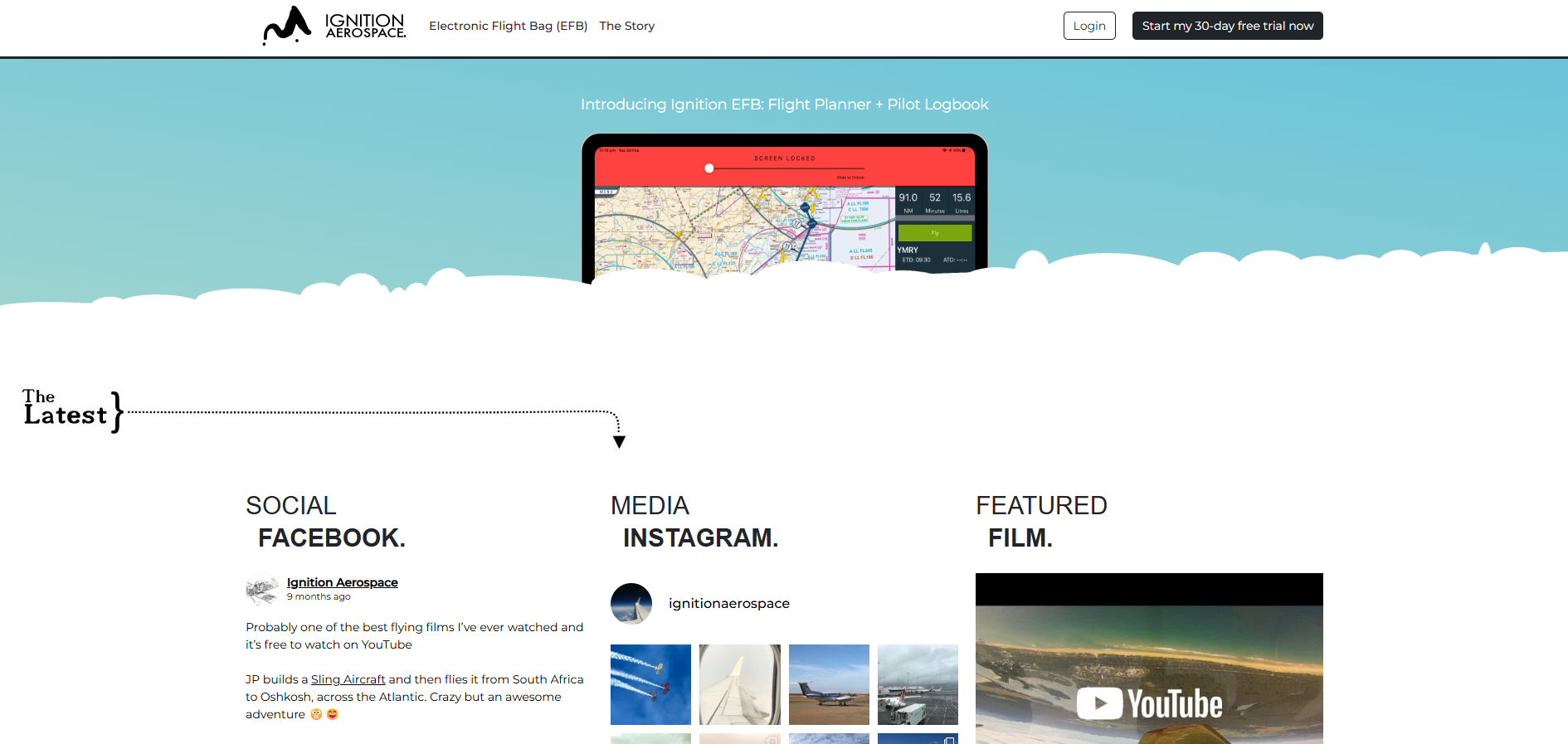Open the Sling Aircraft link

coord(348,679)
